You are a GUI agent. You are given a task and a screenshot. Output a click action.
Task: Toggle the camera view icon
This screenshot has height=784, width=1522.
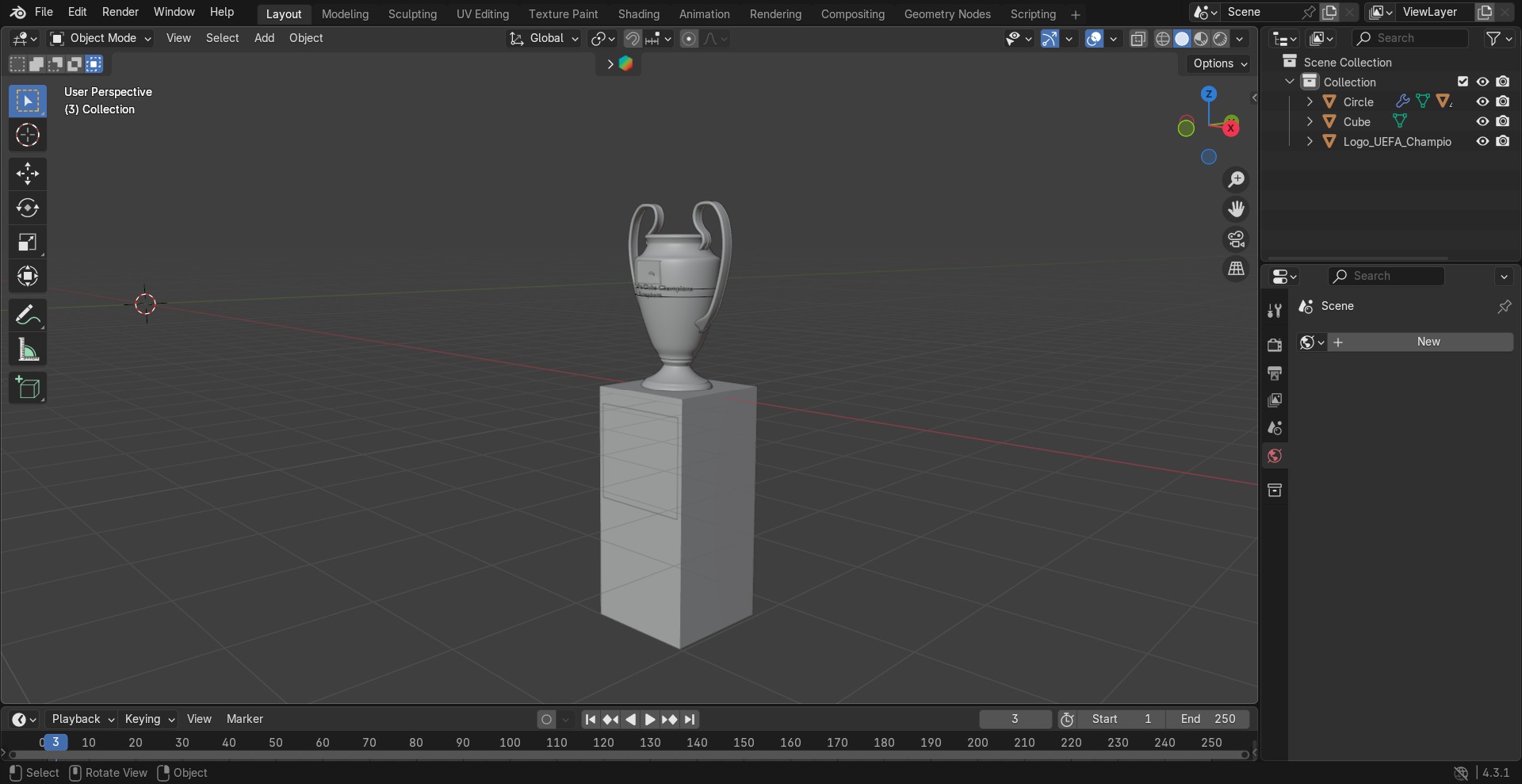[x=1236, y=239]
